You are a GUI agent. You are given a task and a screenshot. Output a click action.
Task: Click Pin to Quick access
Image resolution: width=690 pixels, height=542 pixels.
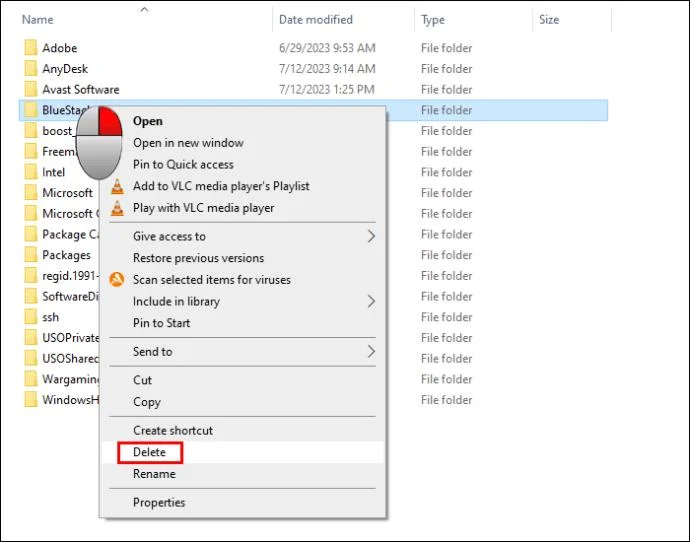pyautogui.click(x=183, y=165)
